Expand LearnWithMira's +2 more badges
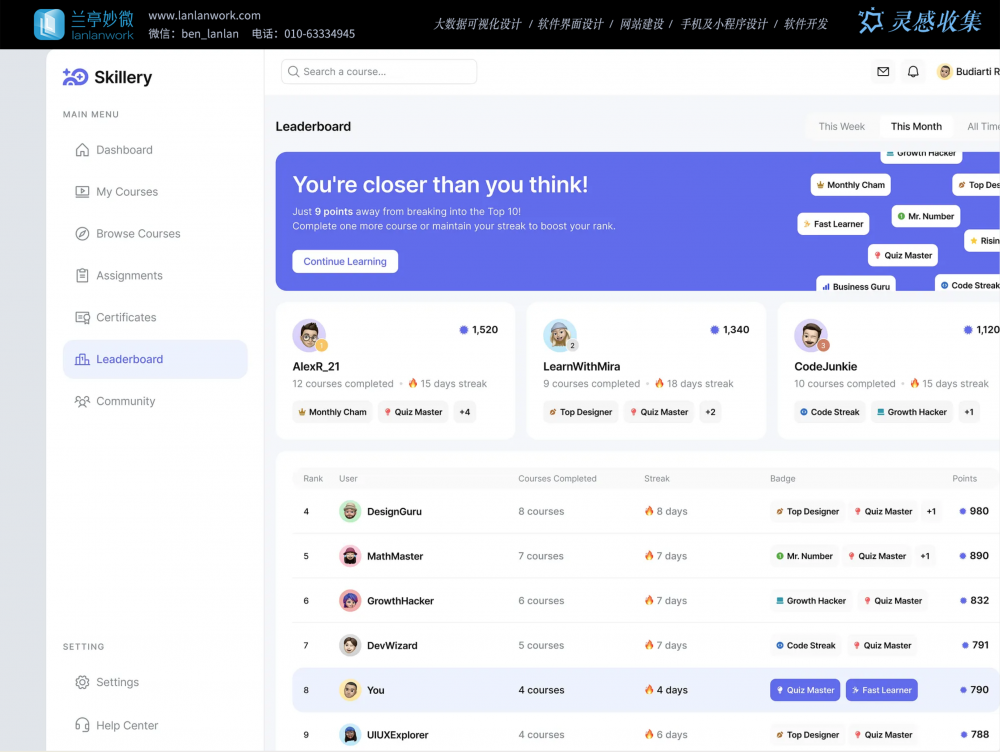The width and height of the screenshot is (1000, 752). click(x=710, y=412)
